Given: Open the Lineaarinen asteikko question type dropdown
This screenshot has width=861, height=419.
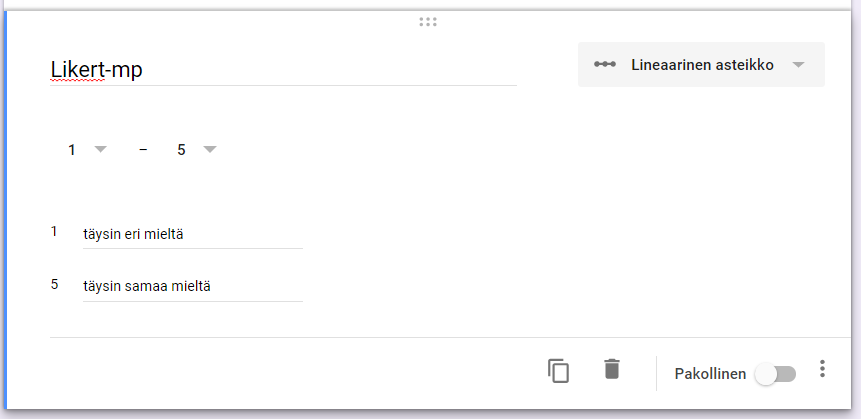Looking at the screenshot, I should click(x=701, y=65).
